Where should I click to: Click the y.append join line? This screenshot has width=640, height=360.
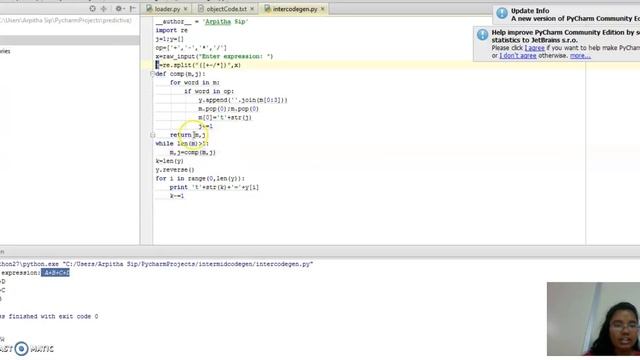point(243,100)
